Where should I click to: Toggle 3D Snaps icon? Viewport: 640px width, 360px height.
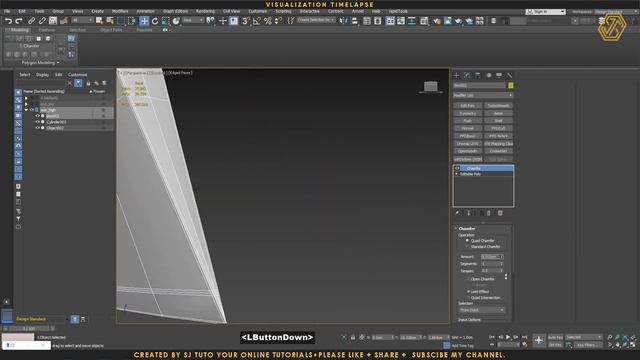click(245, 21)
